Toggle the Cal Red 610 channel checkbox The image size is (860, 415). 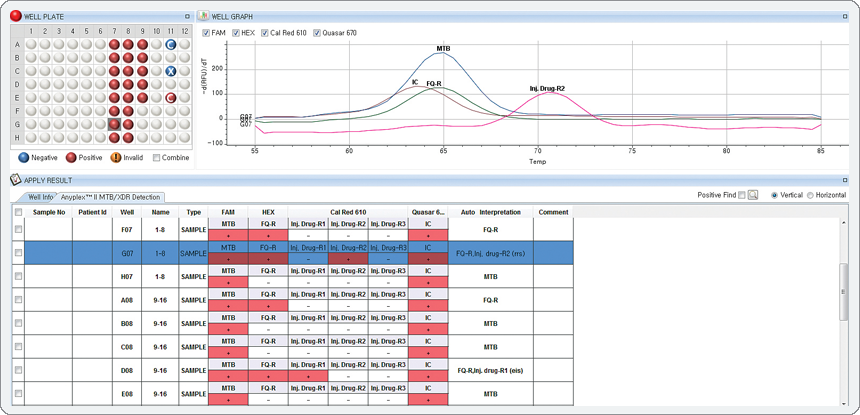(265, 33)
